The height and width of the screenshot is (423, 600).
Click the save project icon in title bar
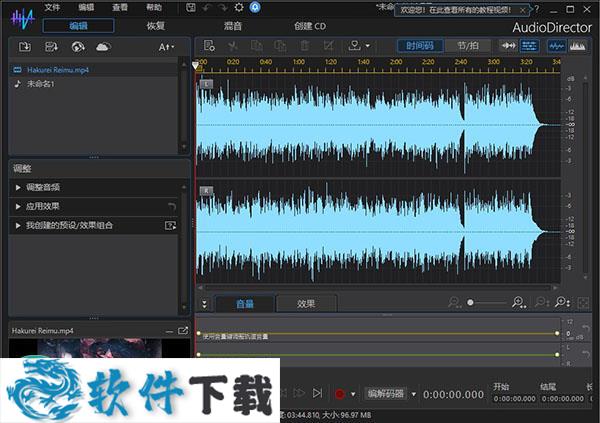point(191,8)
